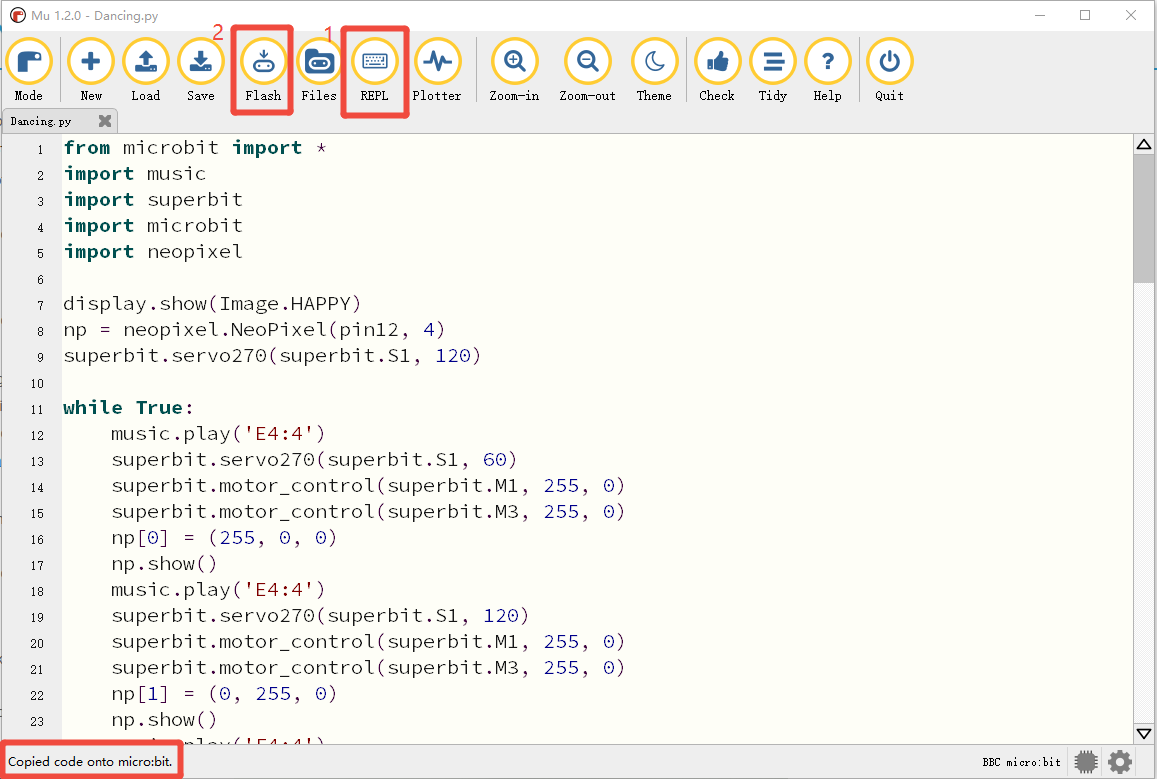Create a New file

pyautogui.click(x=91, y=71)
